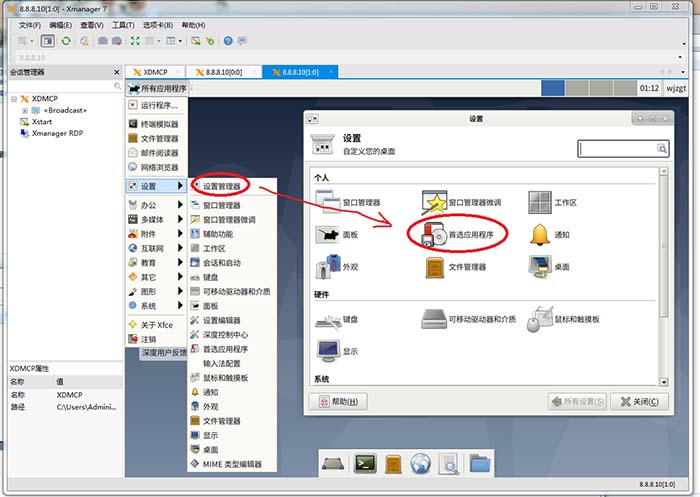
Task: Expand the 多媒体 submenu arrow
Action: click(x=180, y=219)
